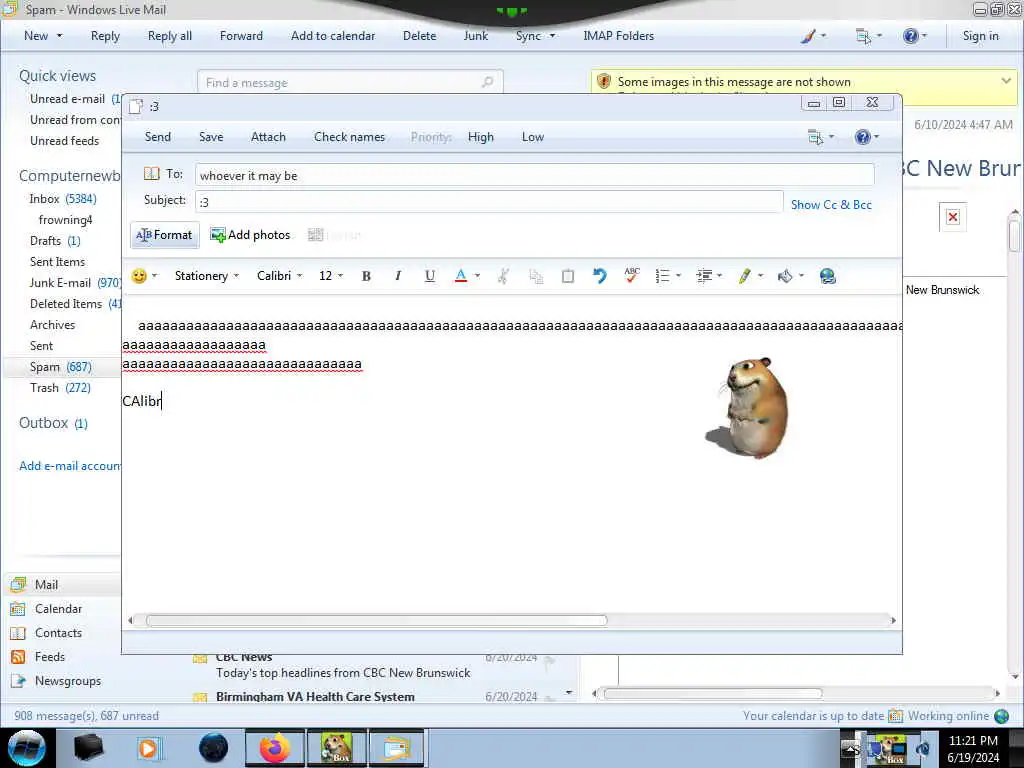Click the Windows Media Player taskbar icon
1024x768 pixels.
coord(148,748)
